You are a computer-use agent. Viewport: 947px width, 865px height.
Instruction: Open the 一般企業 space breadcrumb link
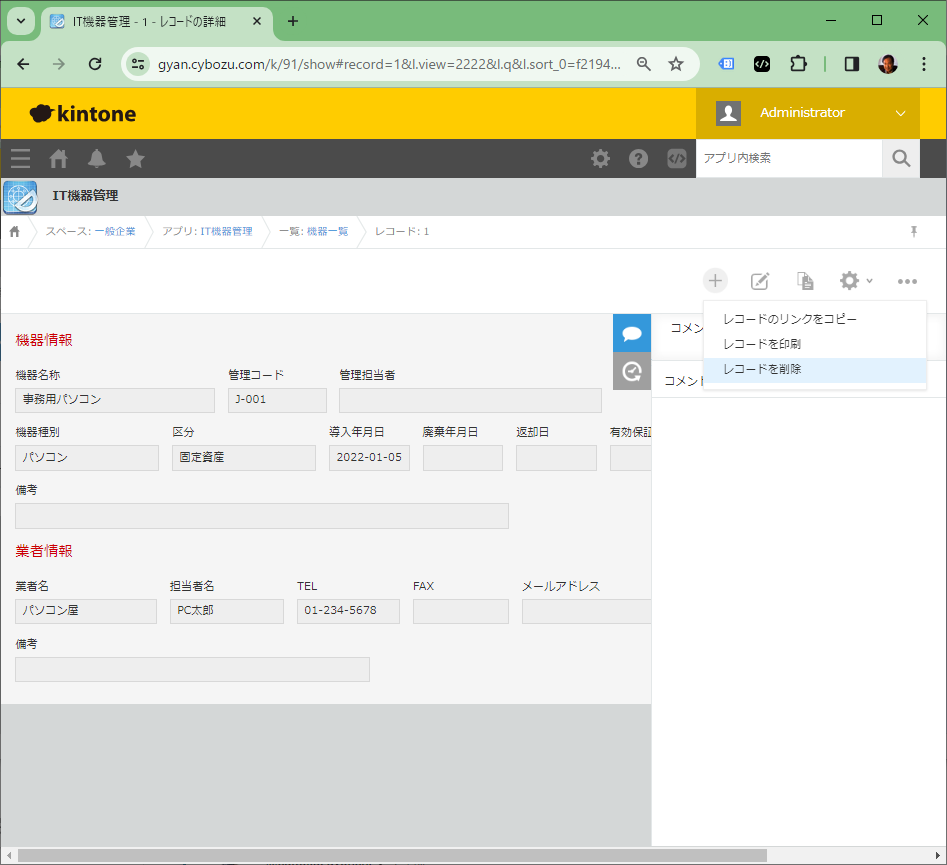pyautogui.click(x=115, y=232)
